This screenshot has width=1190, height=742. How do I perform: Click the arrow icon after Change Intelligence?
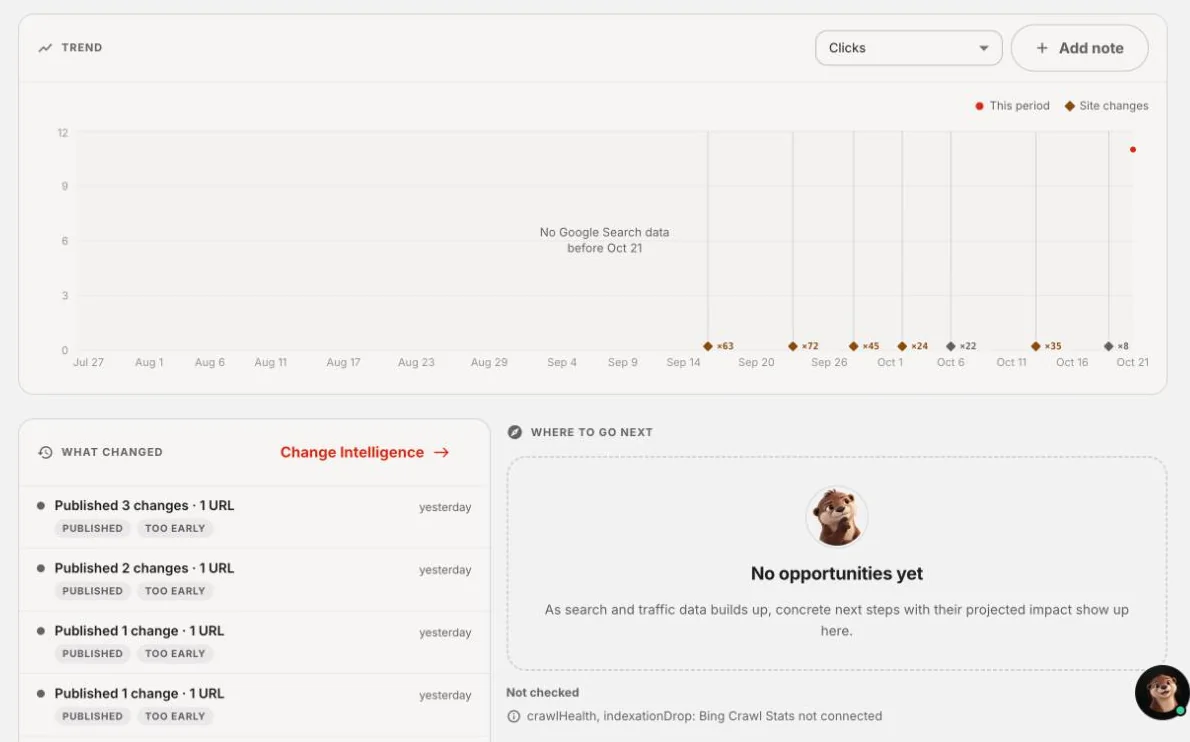(x=442, y=452)
